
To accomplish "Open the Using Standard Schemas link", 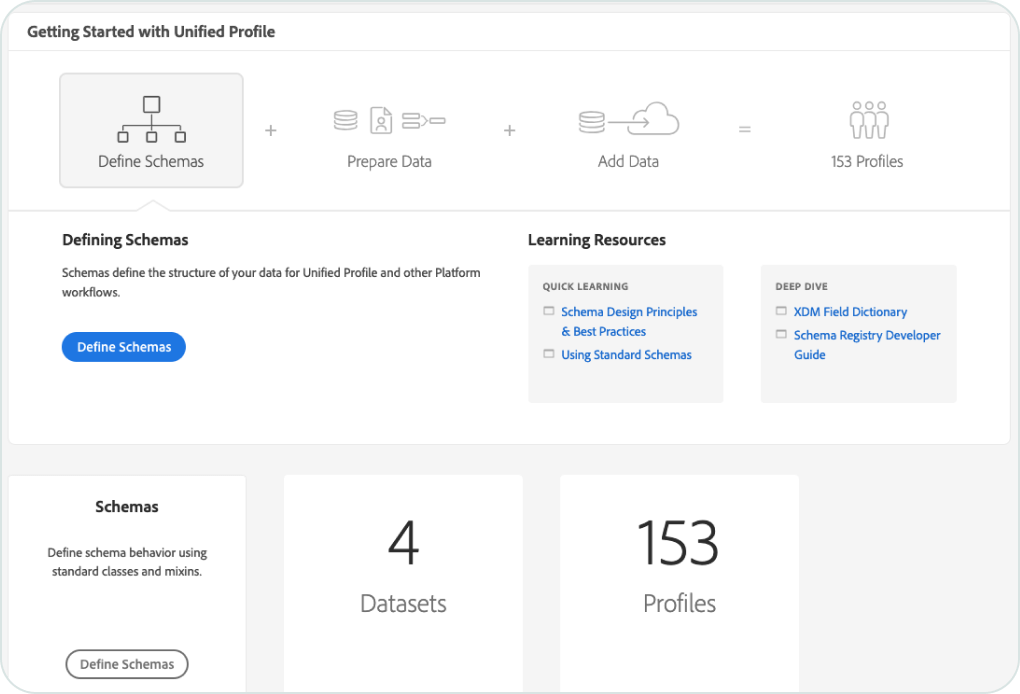I will (626, 355).
